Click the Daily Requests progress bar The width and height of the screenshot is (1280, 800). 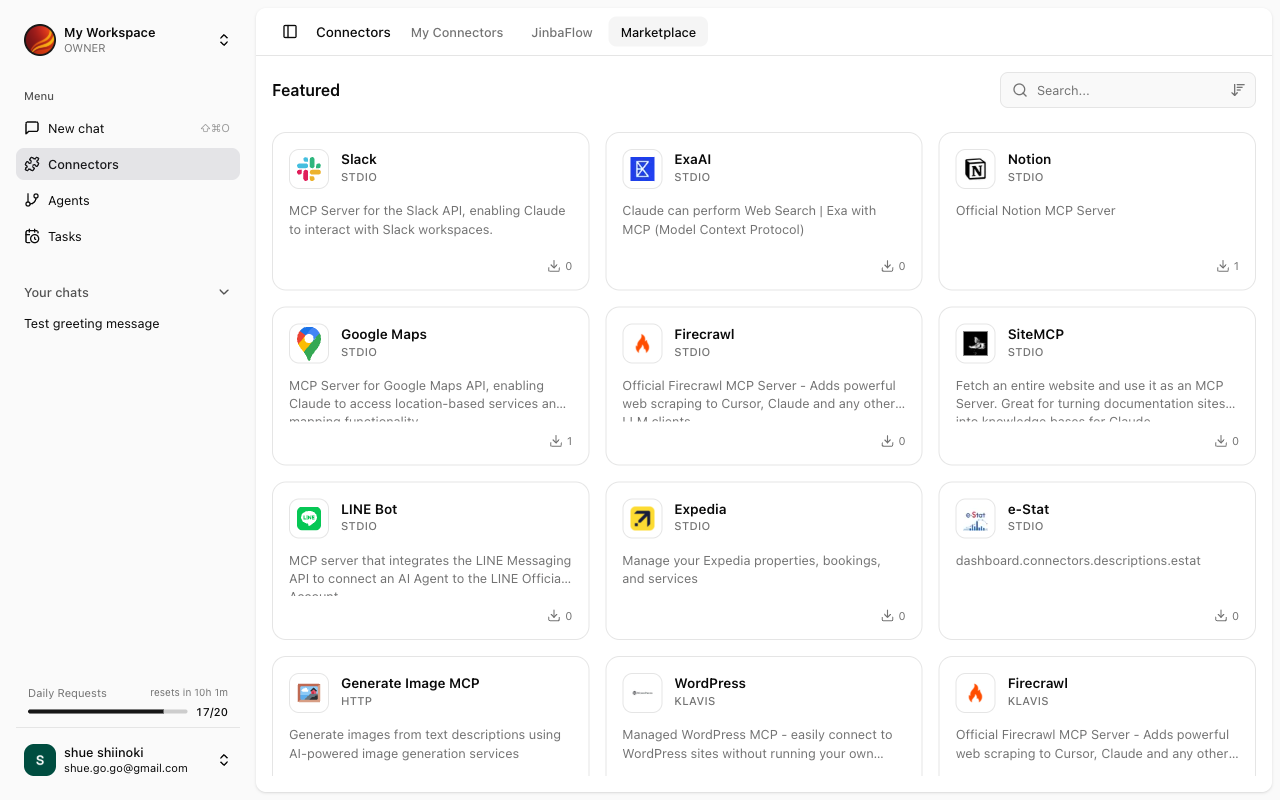click(x=107, y=711)
